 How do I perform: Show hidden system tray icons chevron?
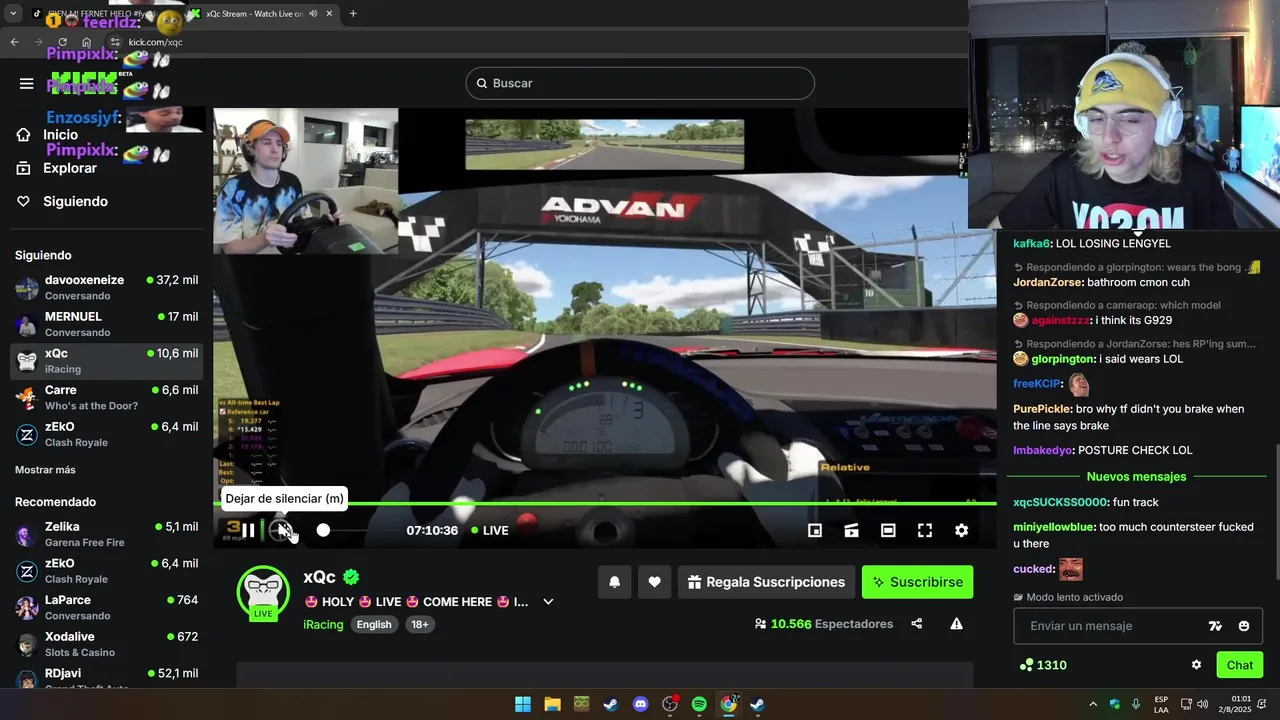[1093, 704]
